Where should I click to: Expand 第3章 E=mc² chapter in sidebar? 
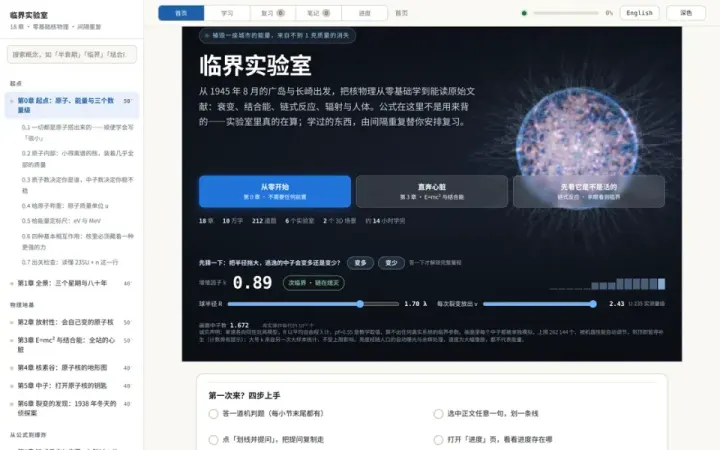[72, 344]
